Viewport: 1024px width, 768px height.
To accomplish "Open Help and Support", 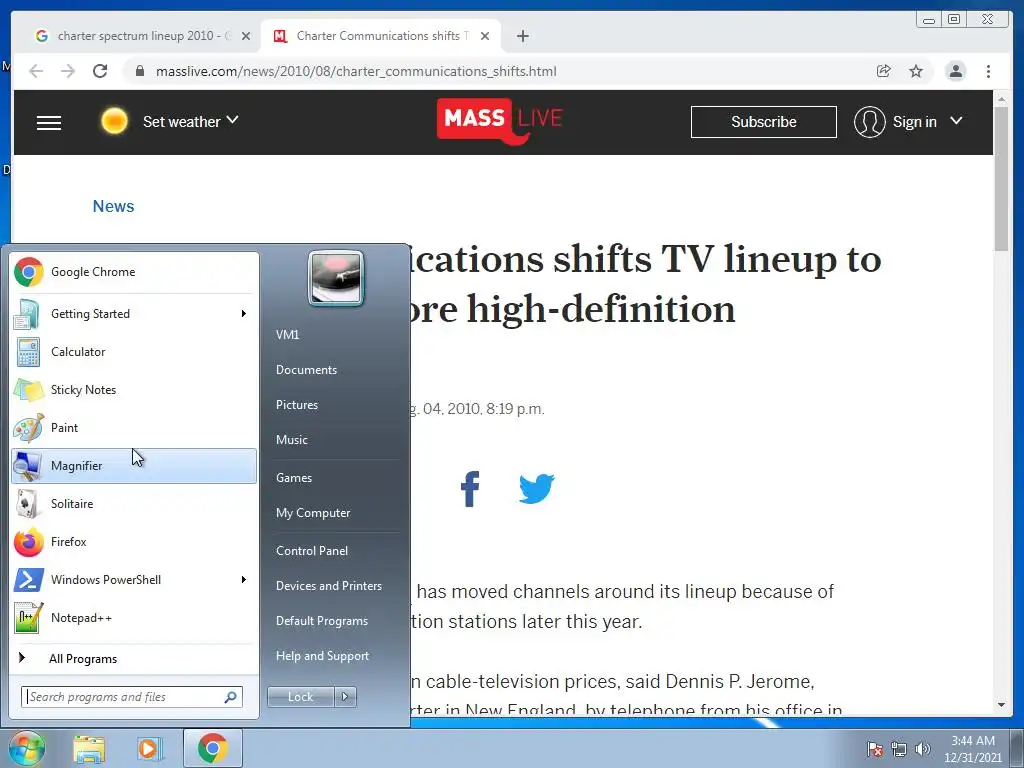I will point(322,656).
